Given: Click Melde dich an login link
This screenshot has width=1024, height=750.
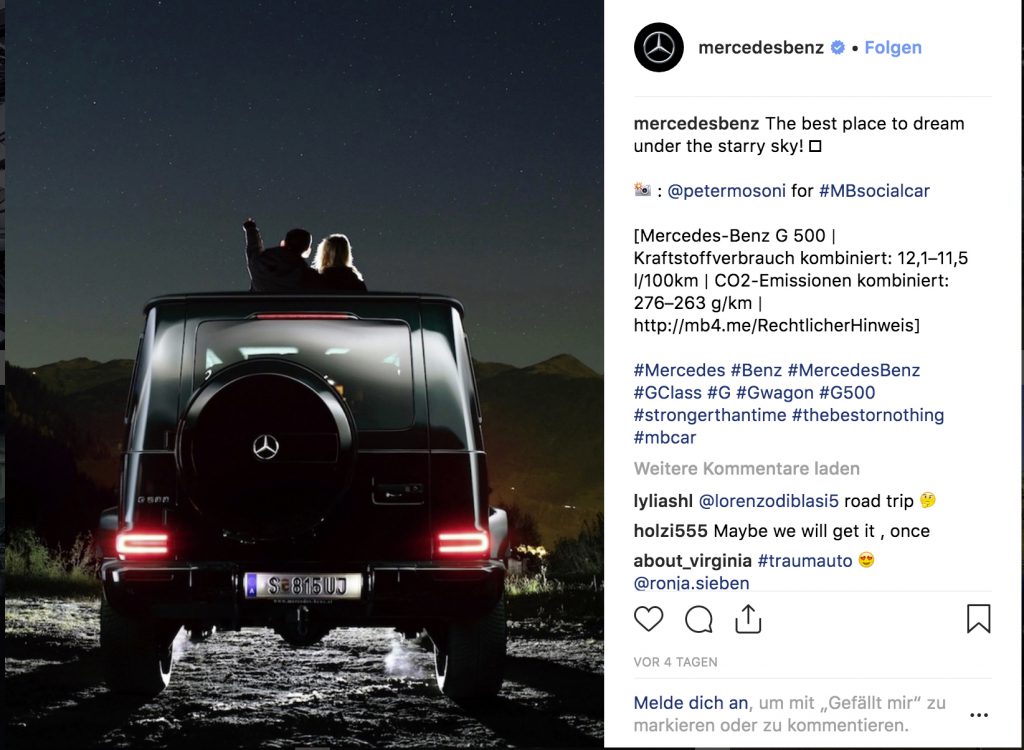Looking at the screenshot, I should point(691,703).
